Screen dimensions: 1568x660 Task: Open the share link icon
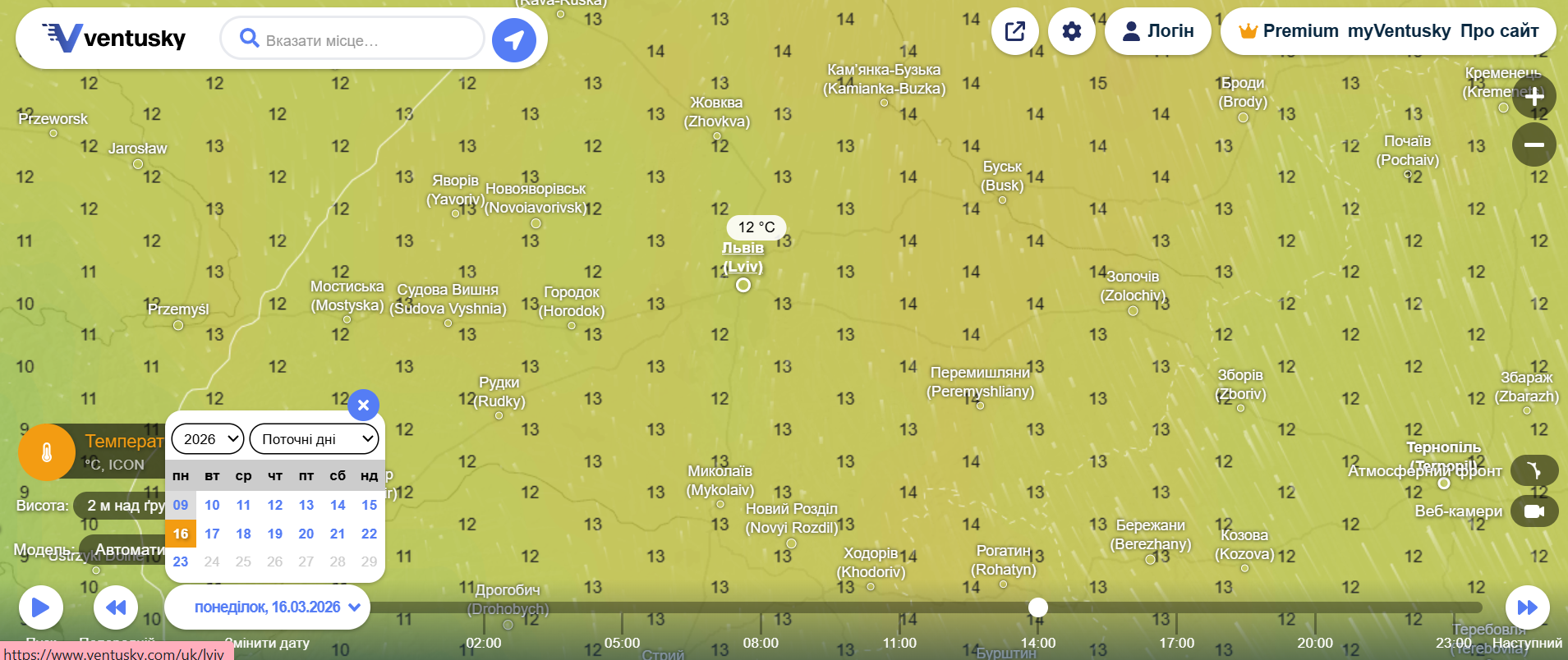pyautogui.click(x=1015, y=32)
